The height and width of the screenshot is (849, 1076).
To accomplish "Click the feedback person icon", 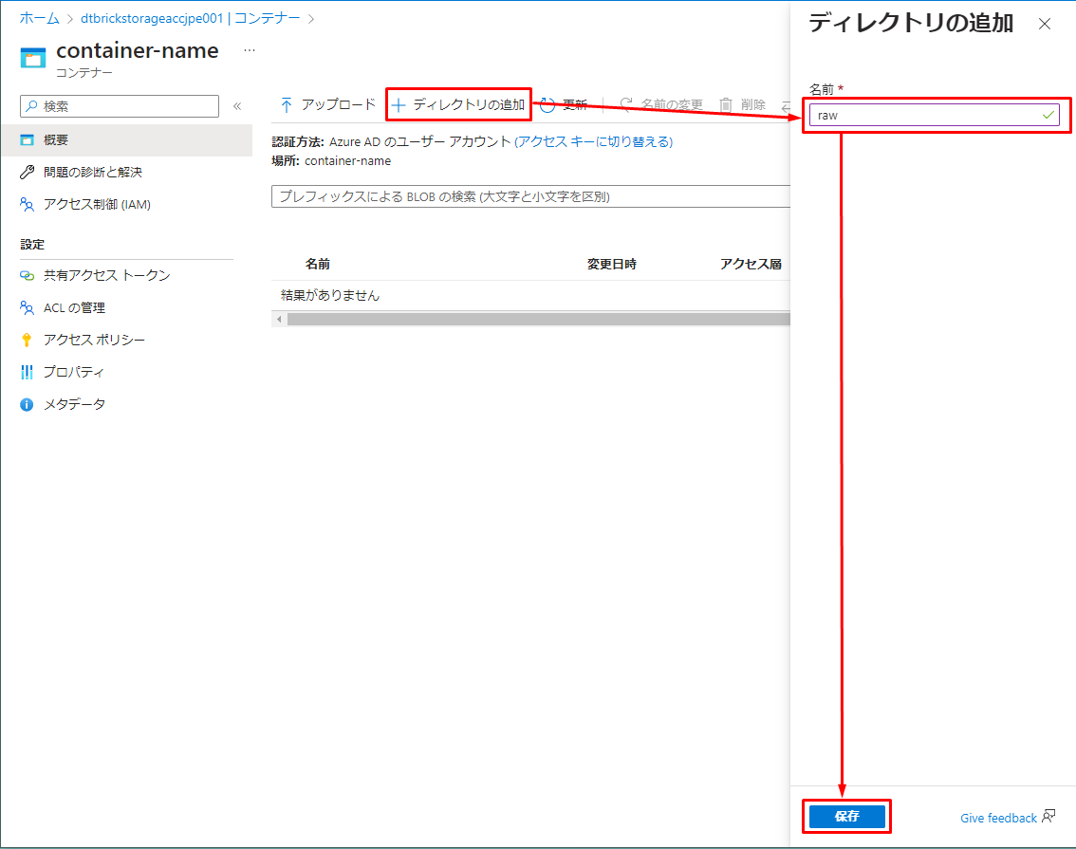I will coord(1049,816).
